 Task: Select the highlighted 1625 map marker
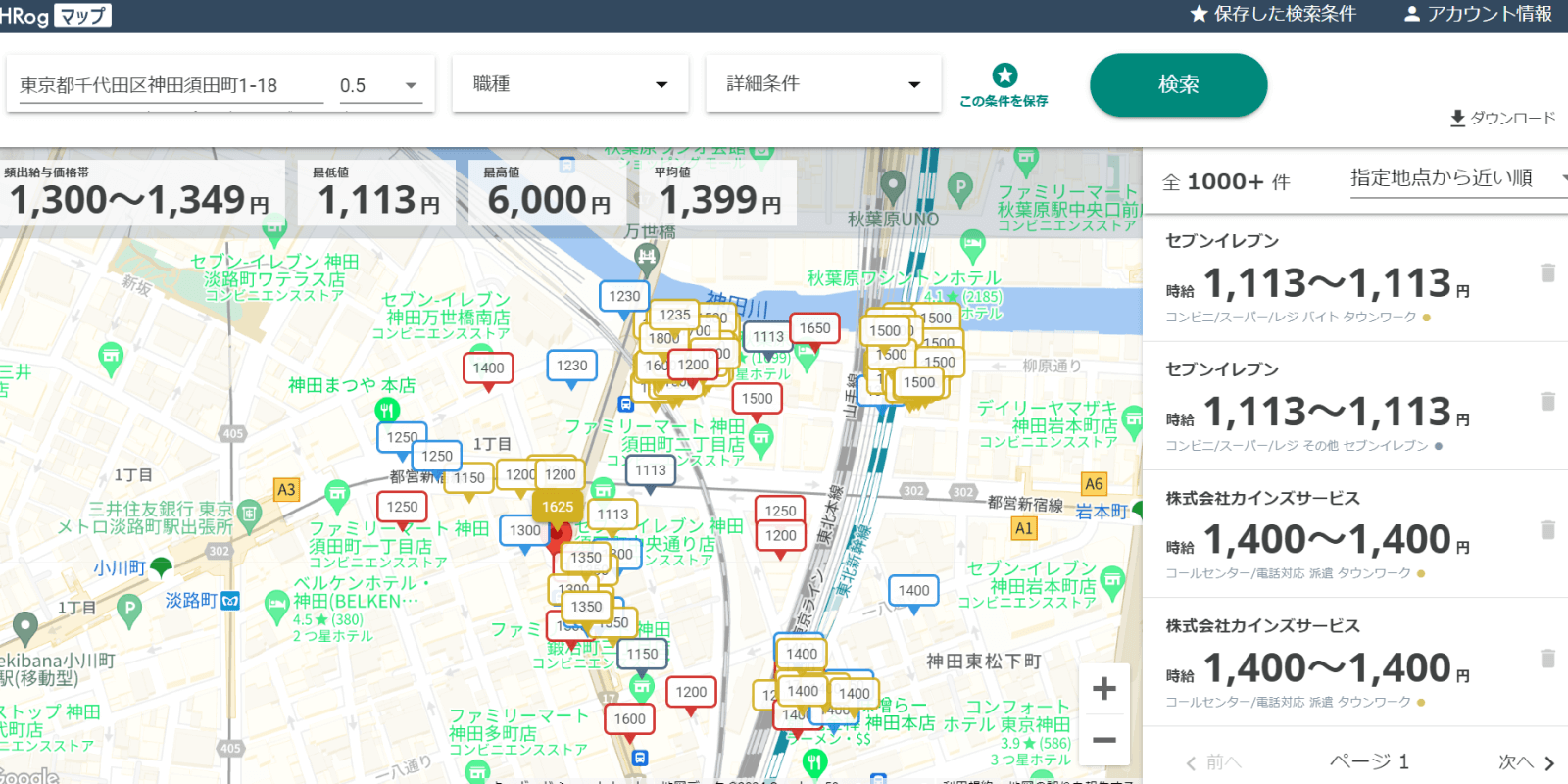558,507
